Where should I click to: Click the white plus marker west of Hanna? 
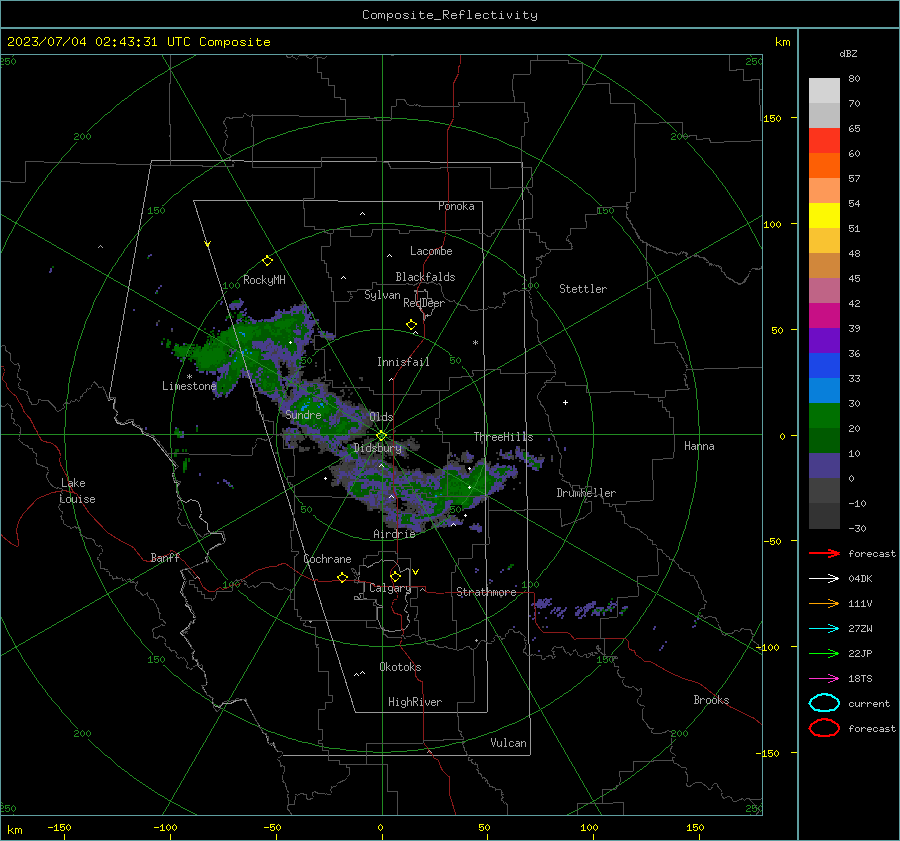pyautogui.click(x=565, y=402)
